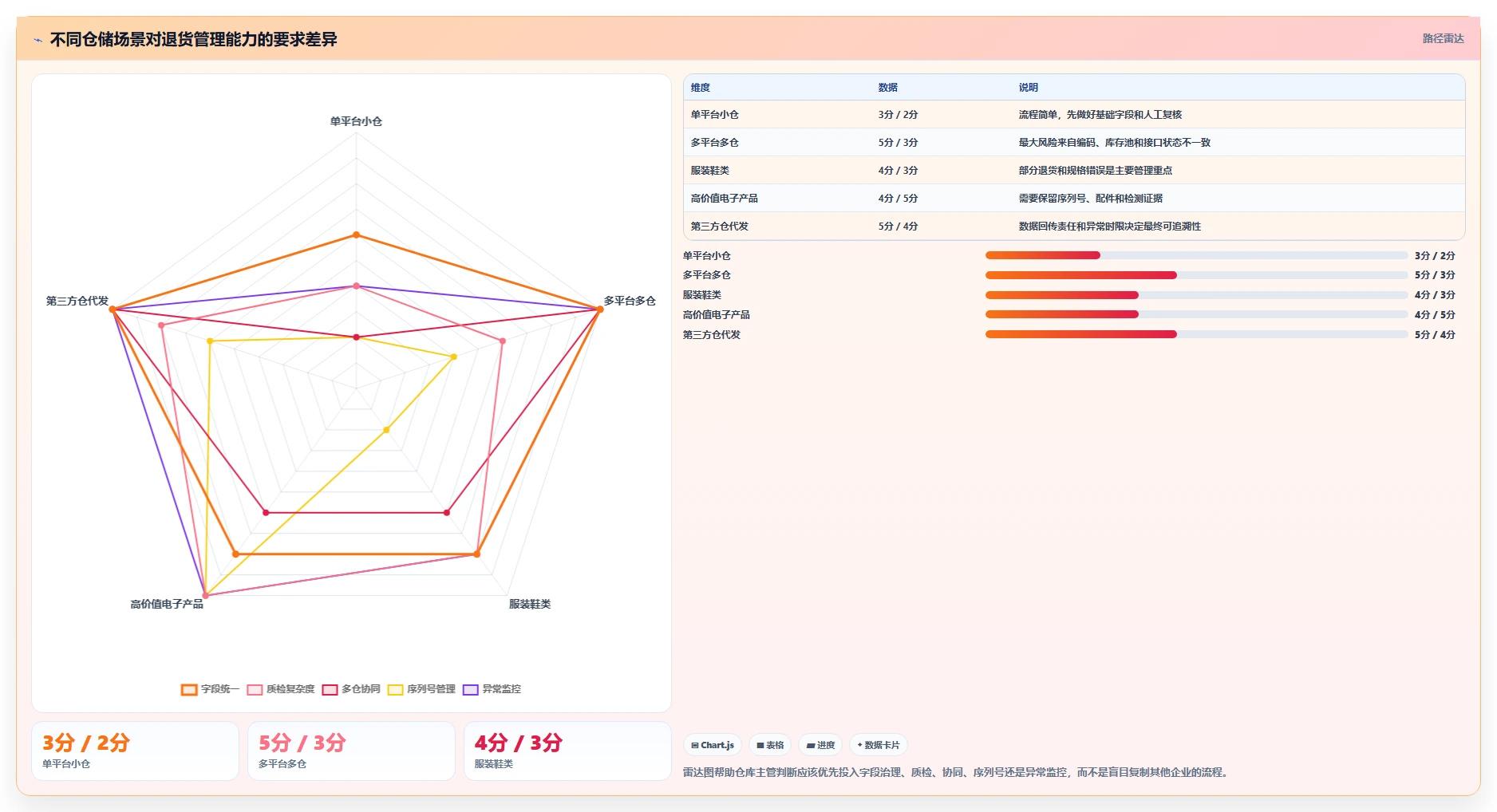1497x812 pixels.
Task: Hide the 序列号管理 series via its legend label
Action: 431,689
